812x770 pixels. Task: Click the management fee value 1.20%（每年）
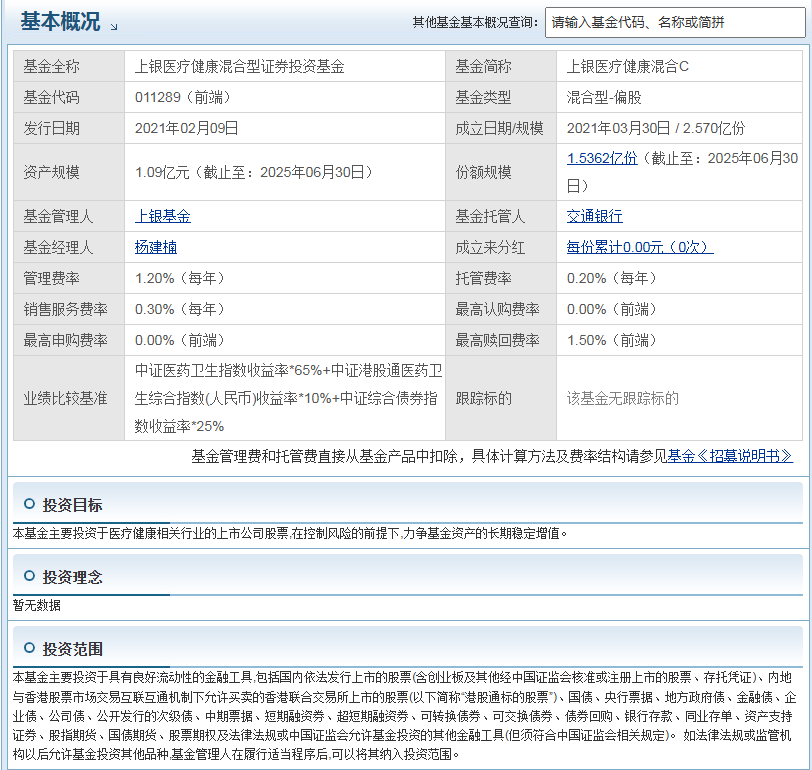[x=180, y=279]
